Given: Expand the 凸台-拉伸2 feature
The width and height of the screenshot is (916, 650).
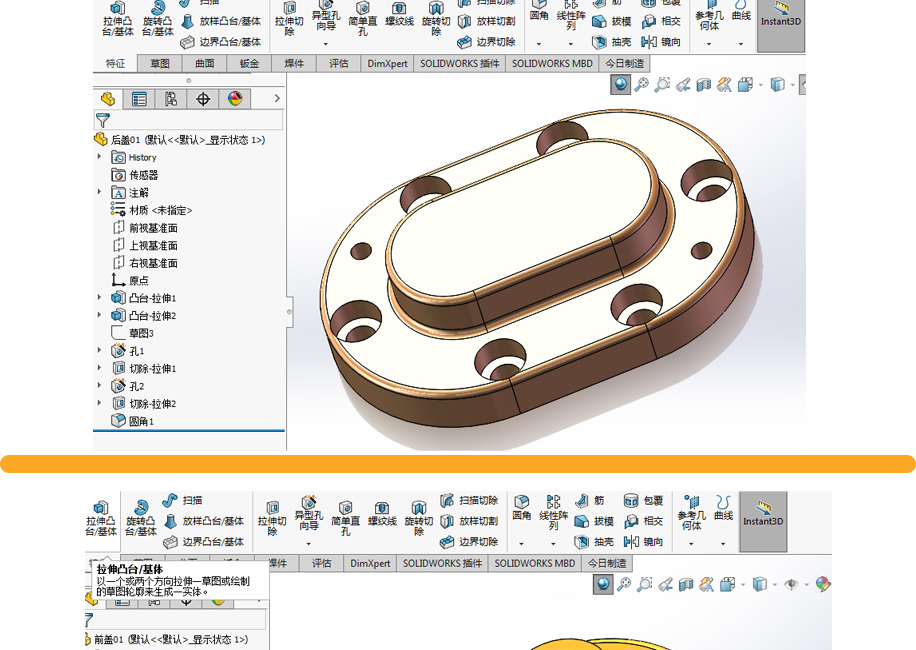Looking at the screenshot, I should click(x=99, y=315).
